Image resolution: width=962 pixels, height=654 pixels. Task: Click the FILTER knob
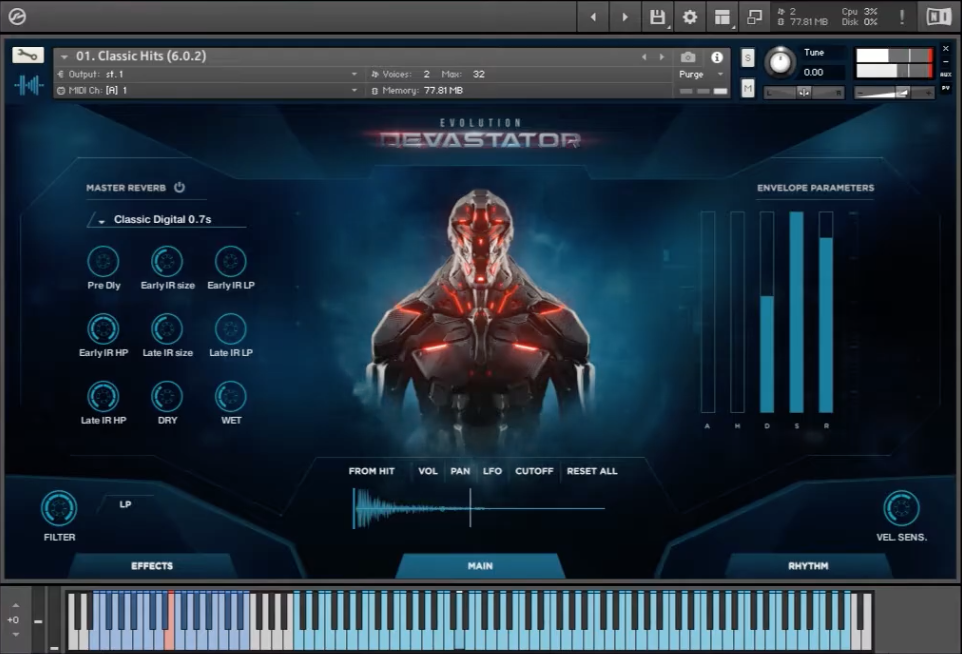tap(59, 509)
